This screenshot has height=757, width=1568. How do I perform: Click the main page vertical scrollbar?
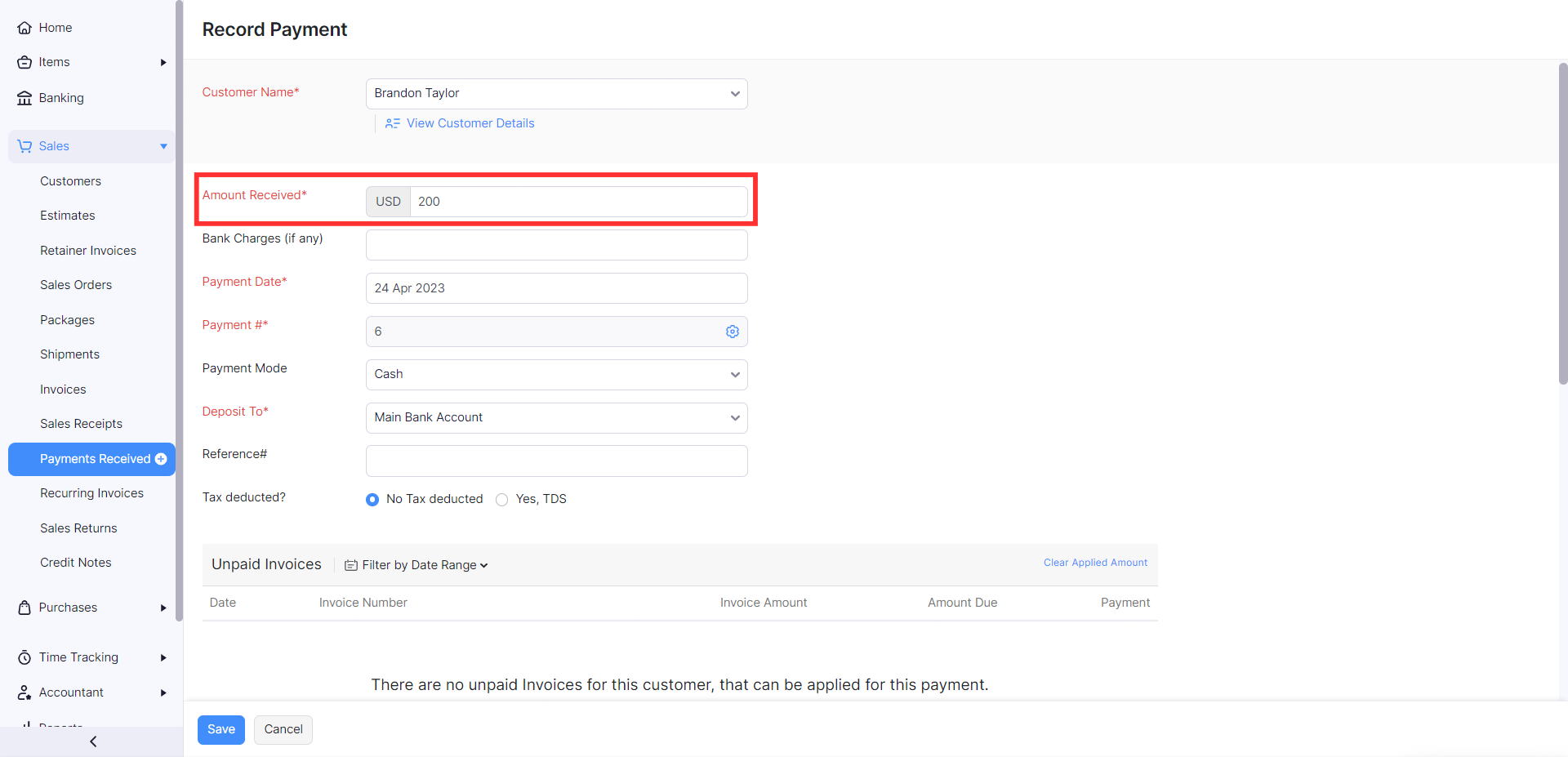click(x=1562, y=220)
